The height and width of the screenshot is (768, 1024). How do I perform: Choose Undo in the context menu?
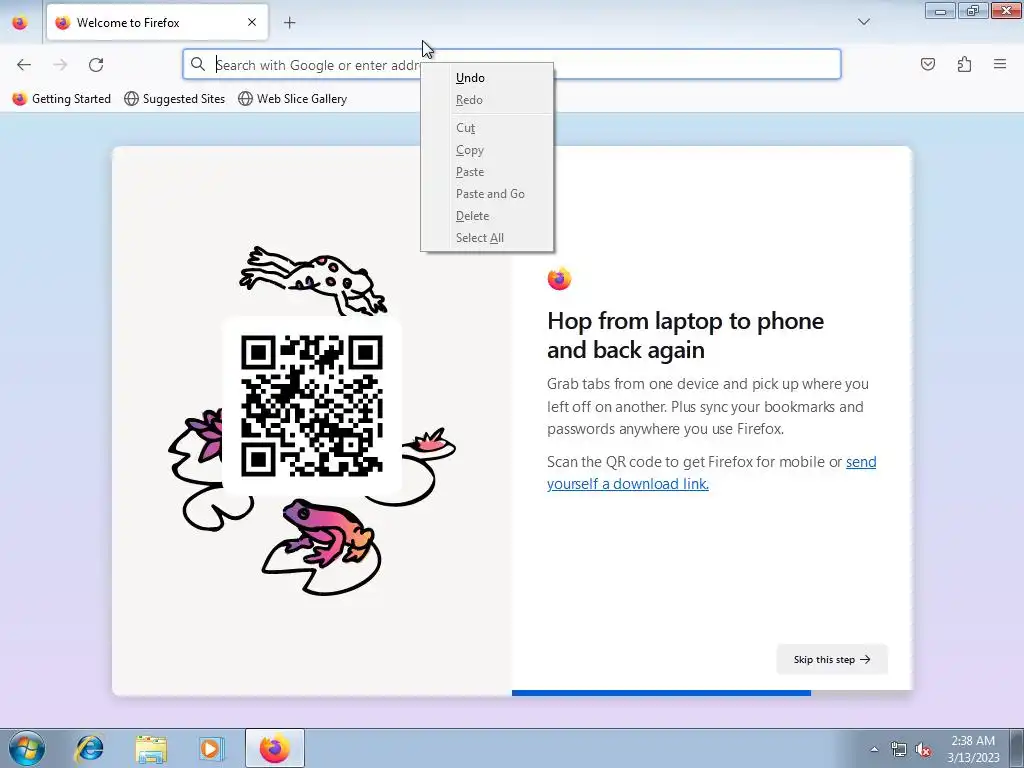coord(487,78)
